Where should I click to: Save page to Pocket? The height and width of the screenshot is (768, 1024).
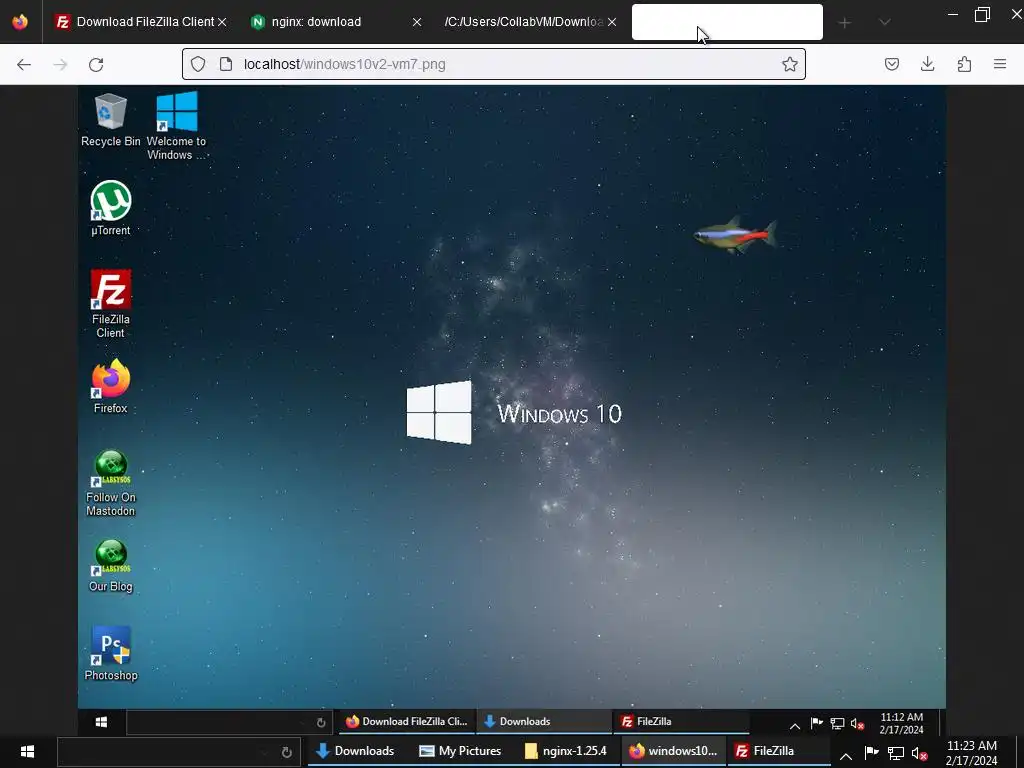(x=892, y=64)
